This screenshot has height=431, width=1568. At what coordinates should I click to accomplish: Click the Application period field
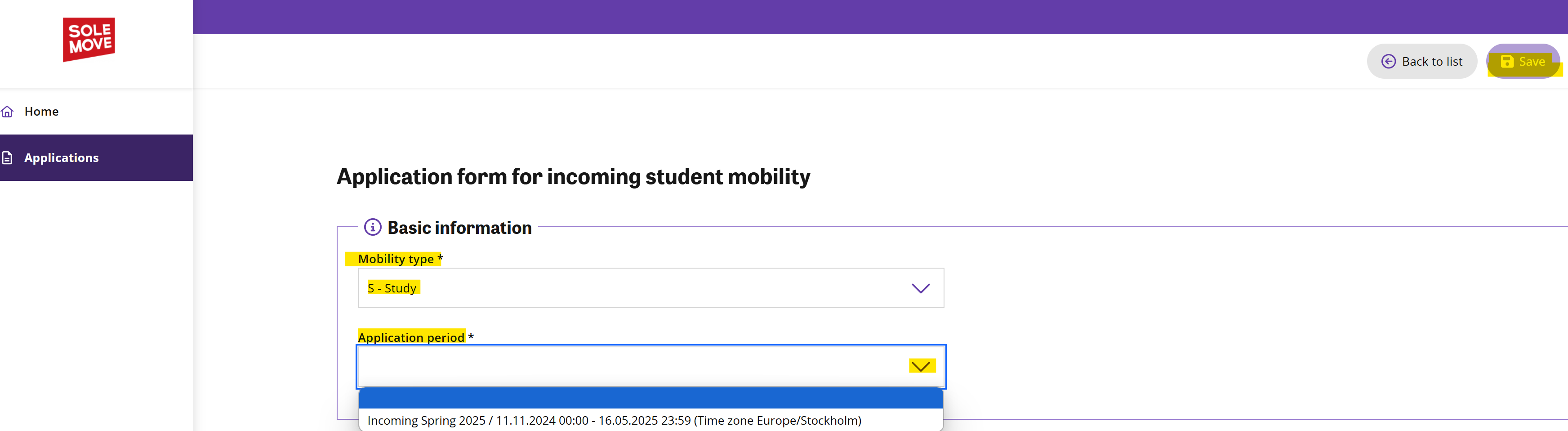(x=650, y=367)
